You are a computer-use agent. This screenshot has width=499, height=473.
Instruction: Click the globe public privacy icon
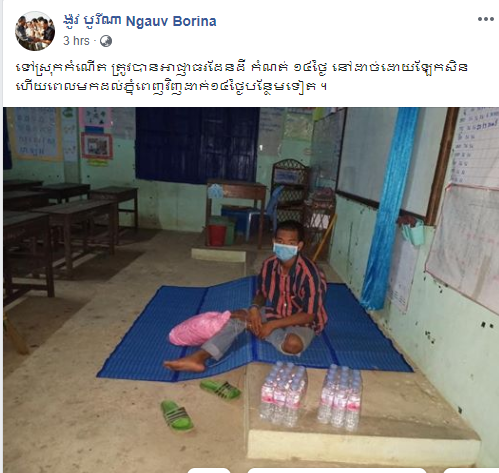pyautogui.click(x=106, y=41)
